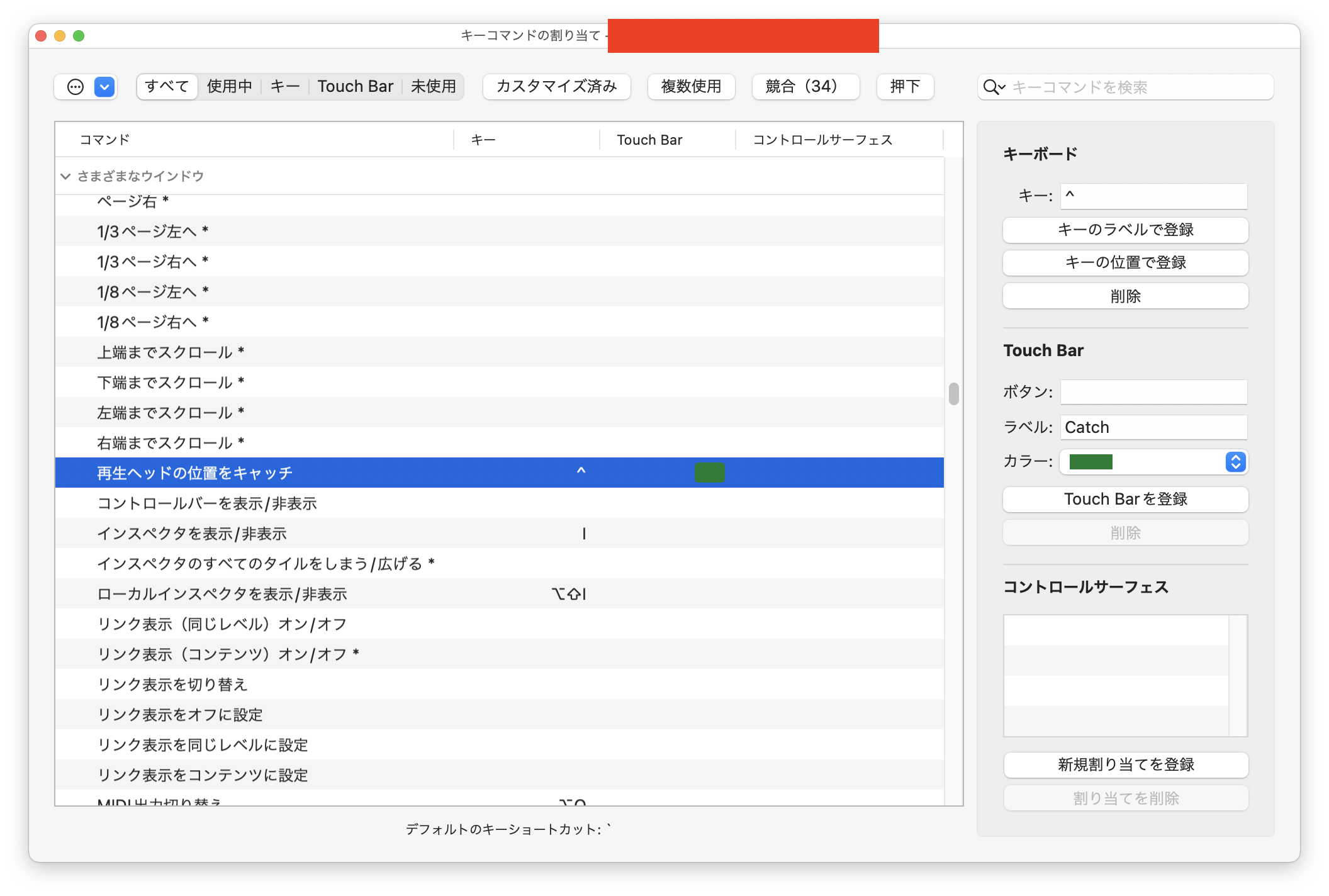Switch to the 使用中 filter tab
Screen dimensions: 1329x896
click(230, 86)
